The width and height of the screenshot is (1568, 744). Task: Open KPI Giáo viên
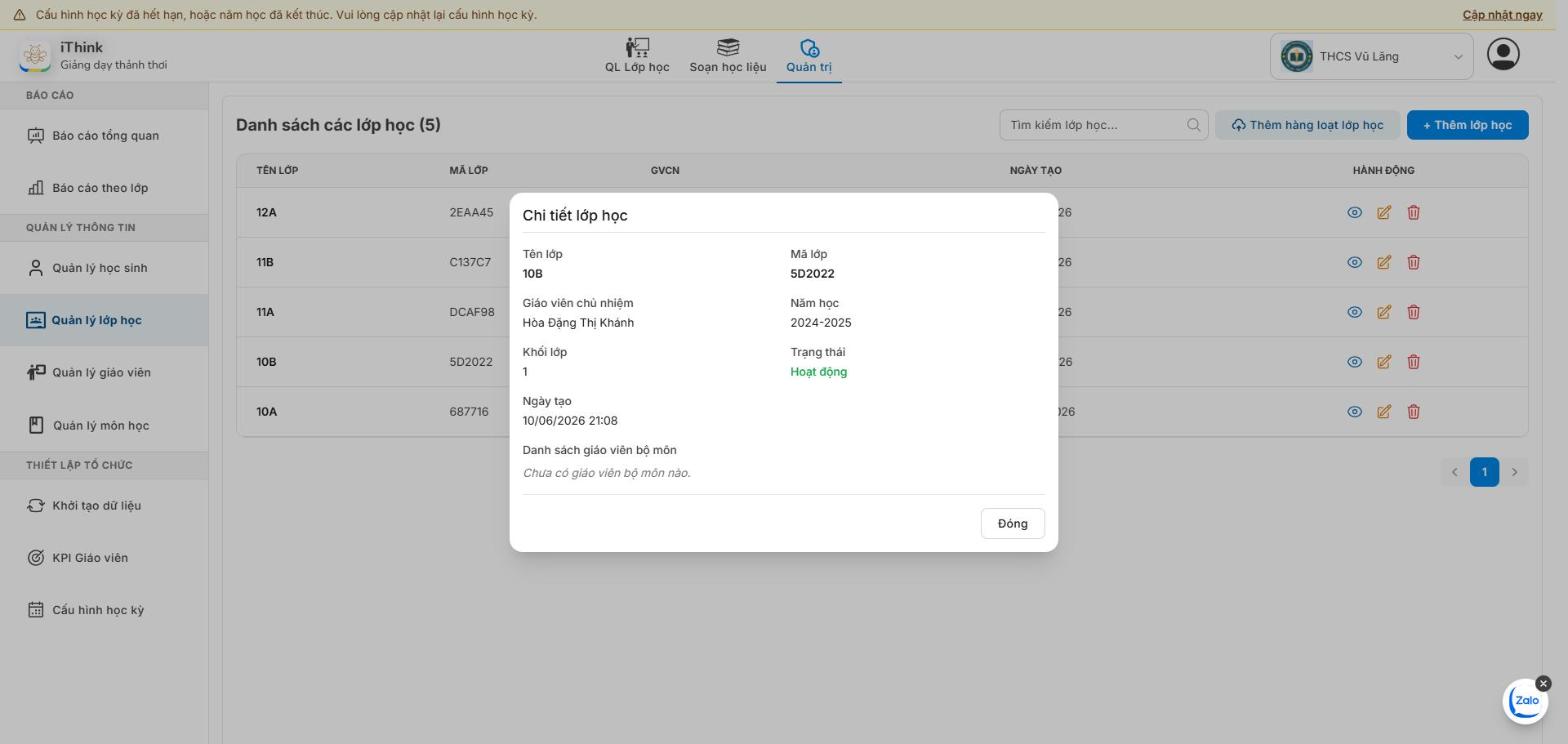(104, 558)
